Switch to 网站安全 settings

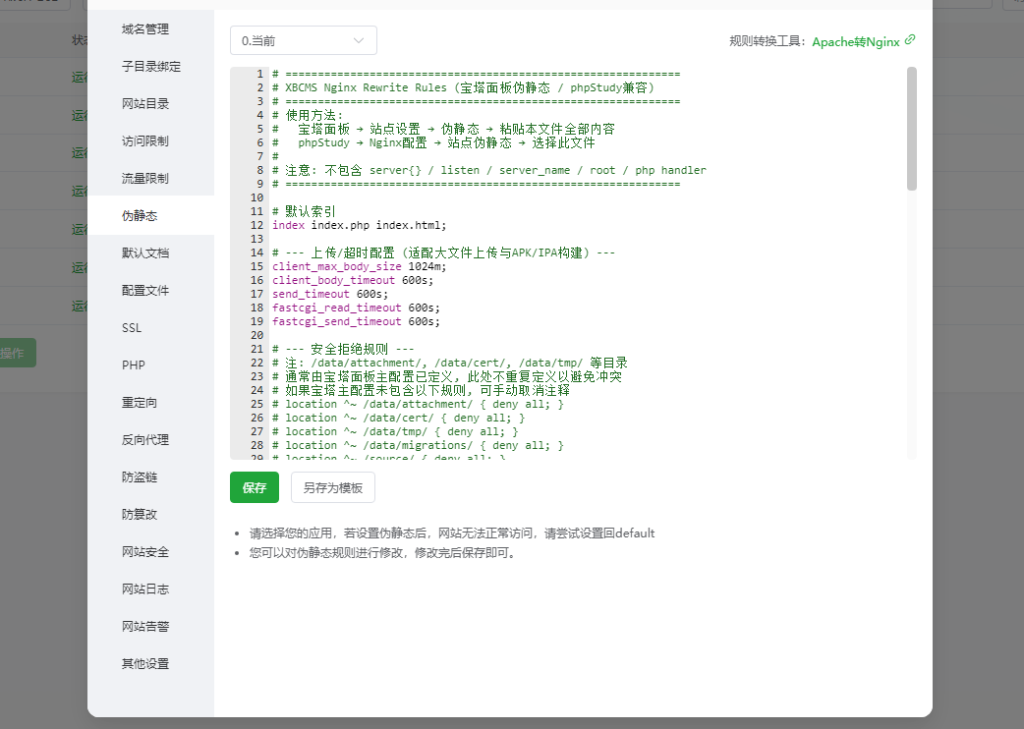point(145,551)
